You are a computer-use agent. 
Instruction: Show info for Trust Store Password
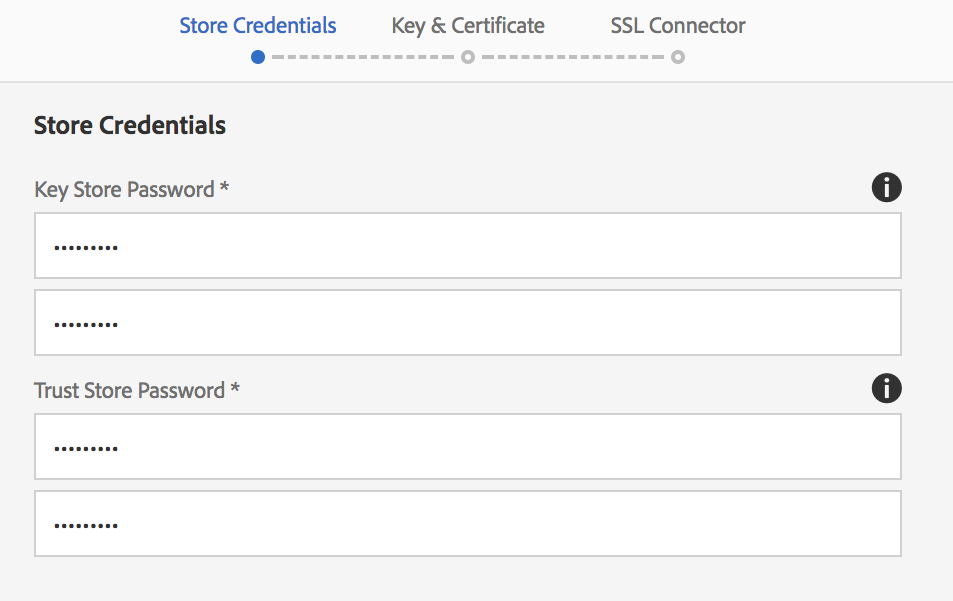coord(886,388)
